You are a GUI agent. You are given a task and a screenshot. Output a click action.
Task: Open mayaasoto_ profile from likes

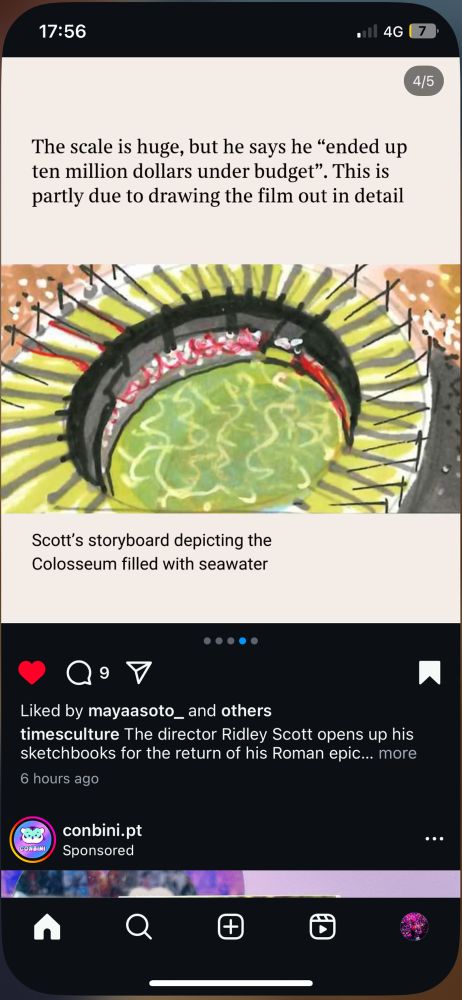click(136, 710)
